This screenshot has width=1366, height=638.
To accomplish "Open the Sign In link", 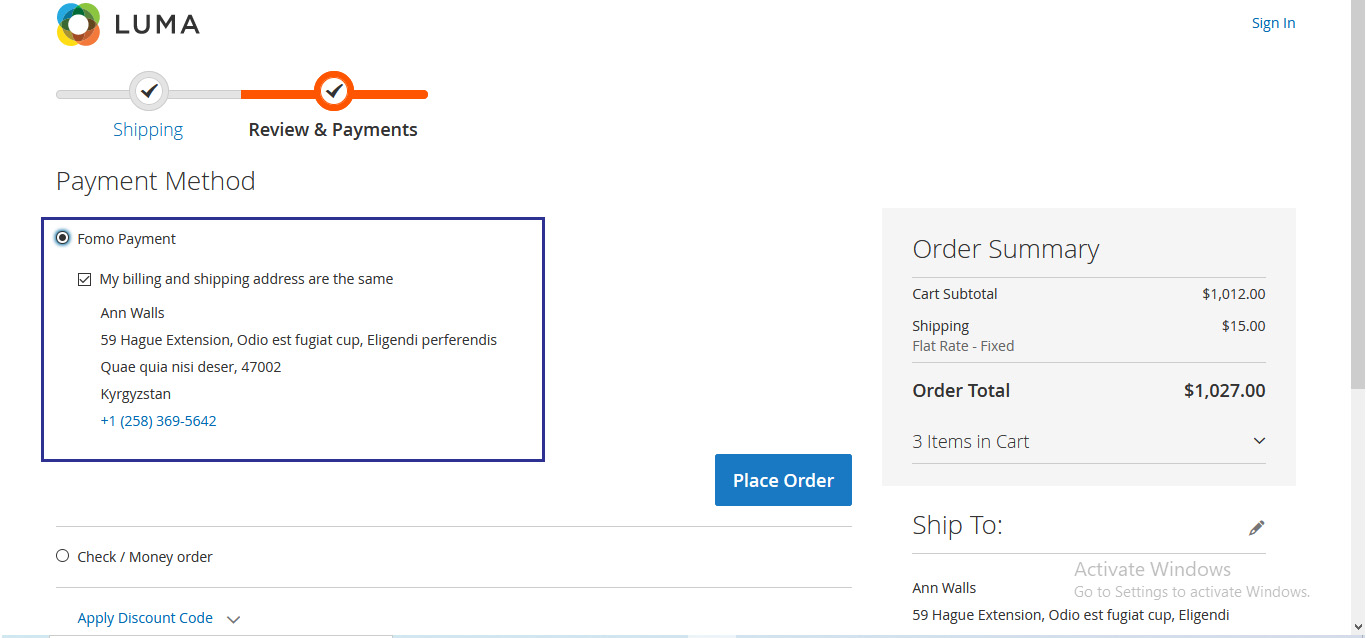I will (x=1273, y=23).
